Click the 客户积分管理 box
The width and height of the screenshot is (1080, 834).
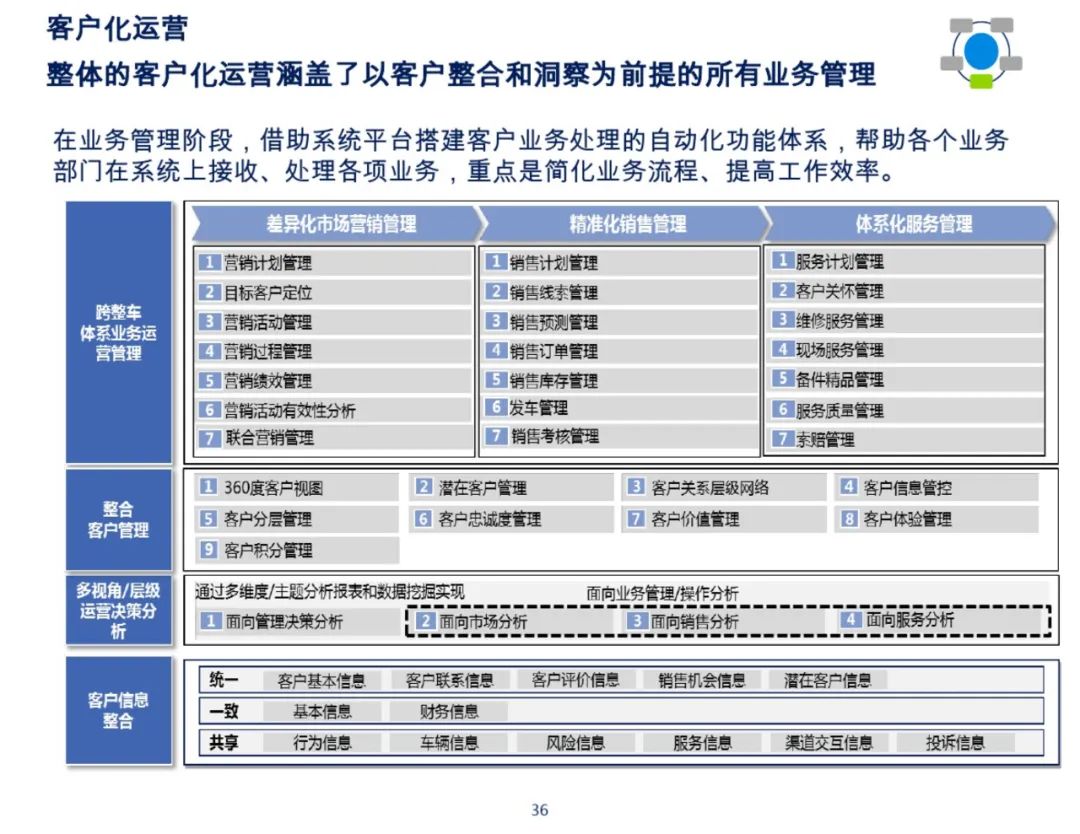(x=297, y=550)
